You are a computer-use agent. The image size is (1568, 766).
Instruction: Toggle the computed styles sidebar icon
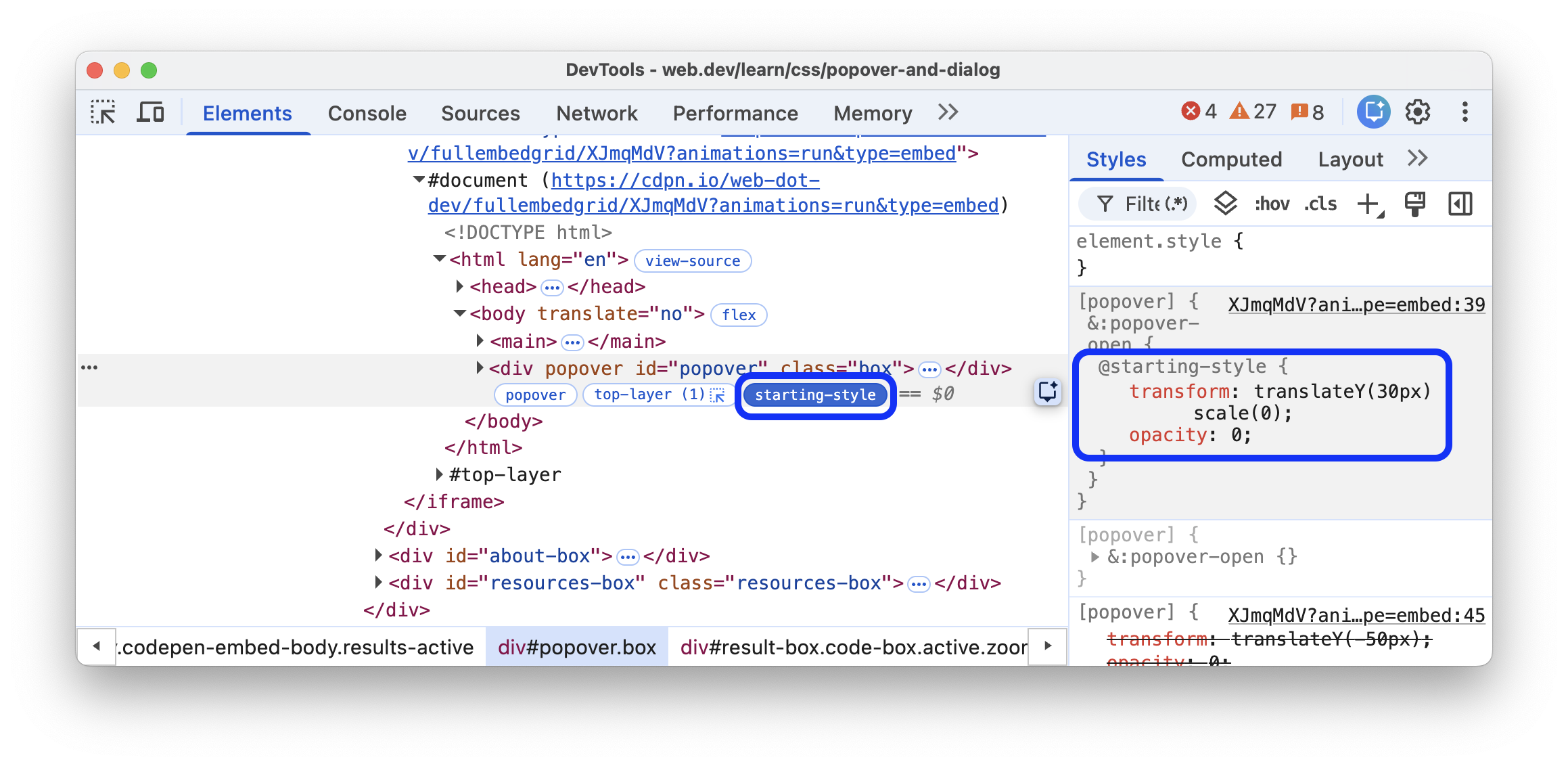(1460, 204)
